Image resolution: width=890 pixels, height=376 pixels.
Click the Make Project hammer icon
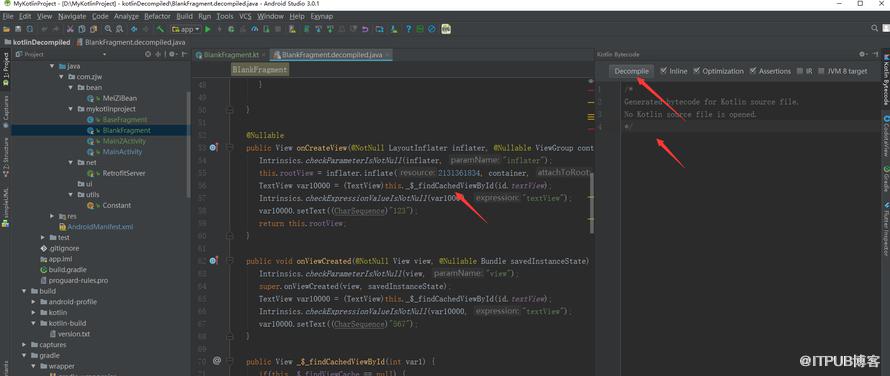tap(160, 29)
